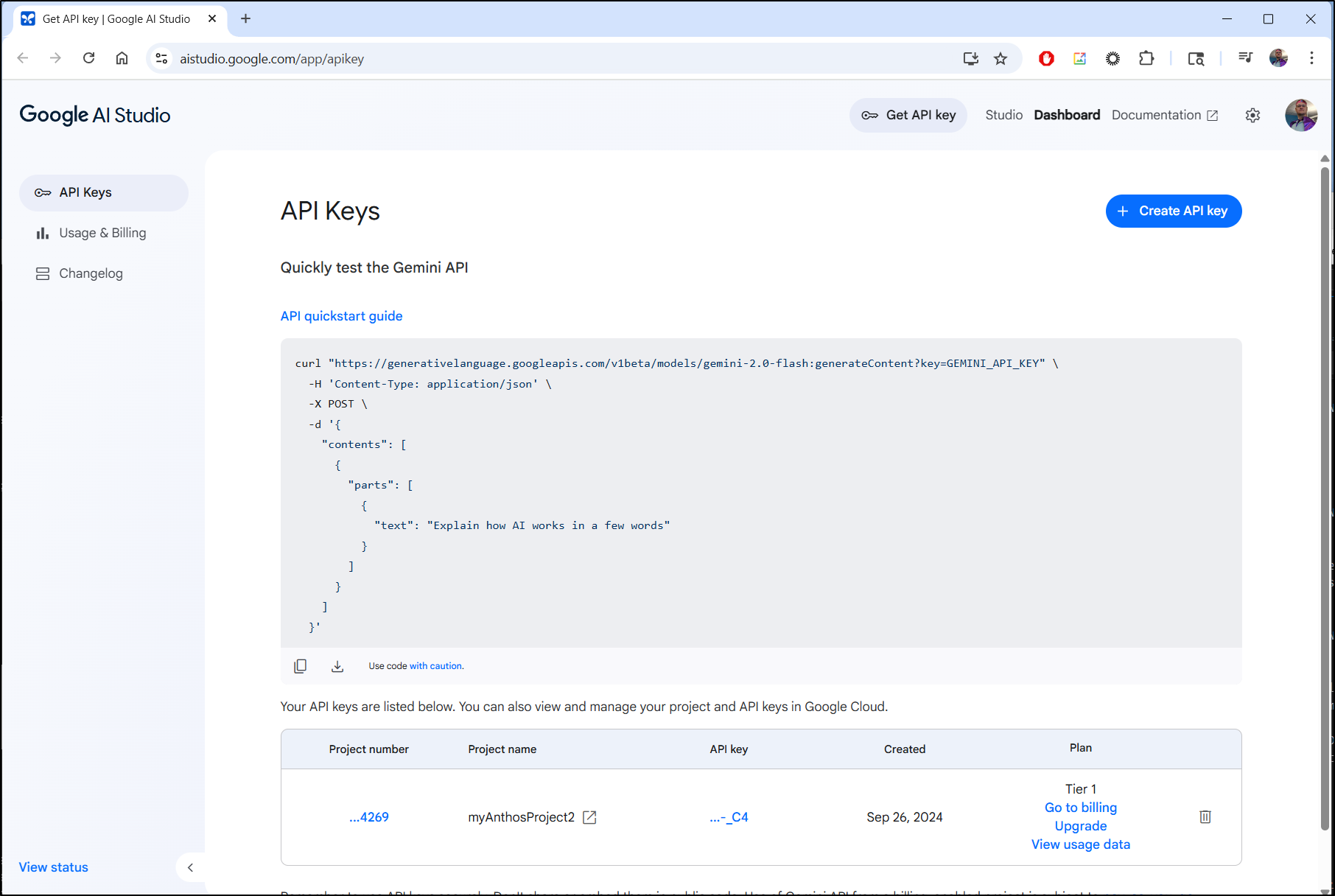Click the Upgrade link

click(x=1081, y=826)
